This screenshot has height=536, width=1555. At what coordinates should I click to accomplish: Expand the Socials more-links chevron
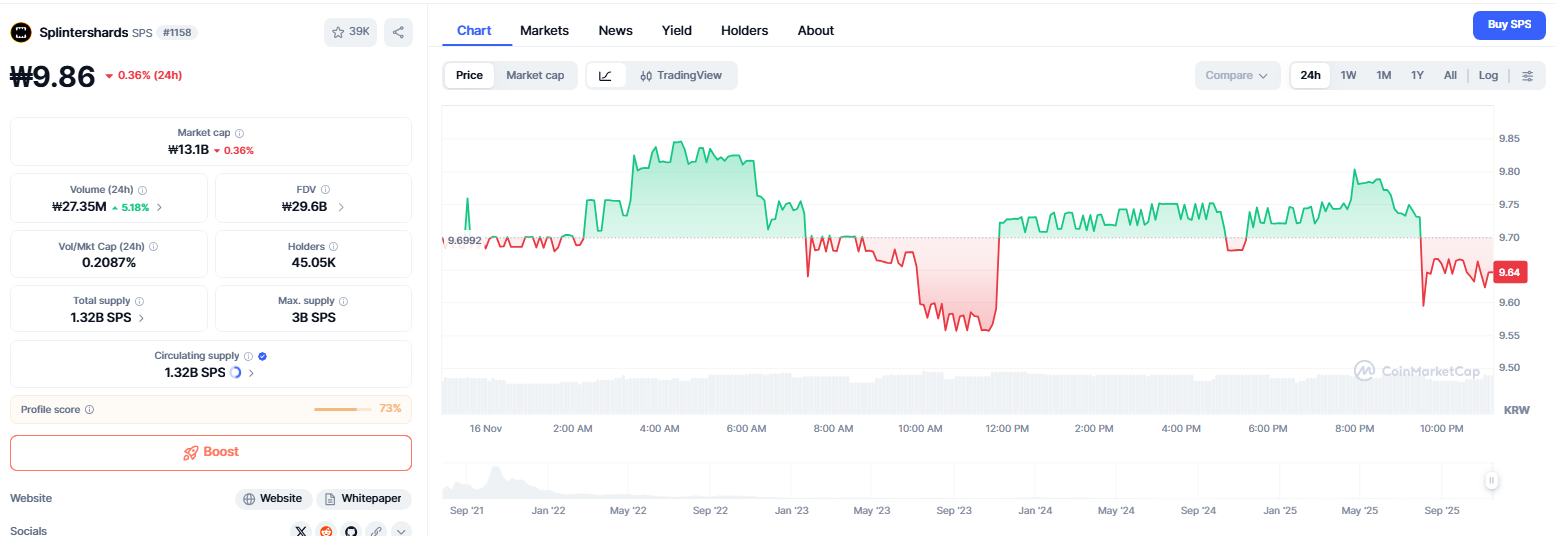400,530
